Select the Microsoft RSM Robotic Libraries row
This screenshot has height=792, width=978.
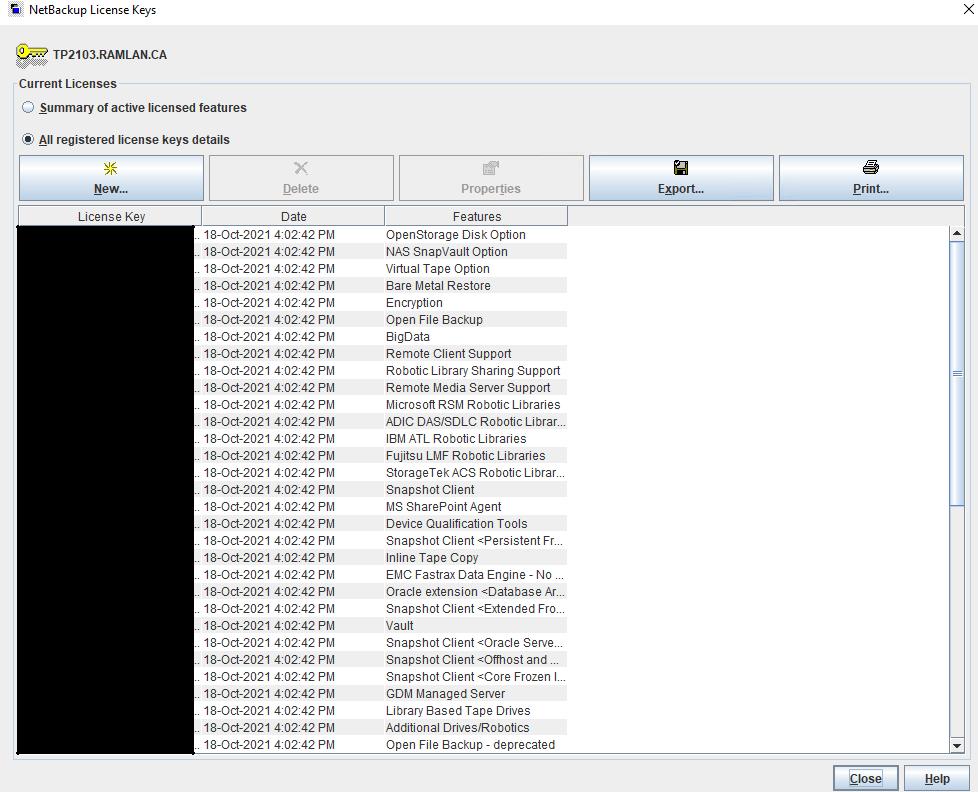[293, 405]
